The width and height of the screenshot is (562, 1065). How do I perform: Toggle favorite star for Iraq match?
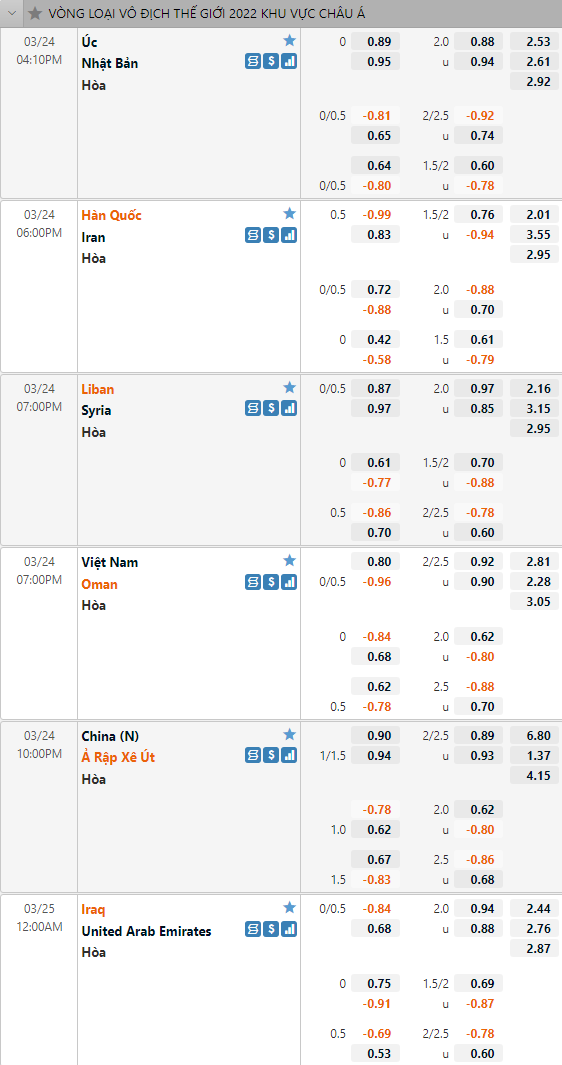(289, 907)
